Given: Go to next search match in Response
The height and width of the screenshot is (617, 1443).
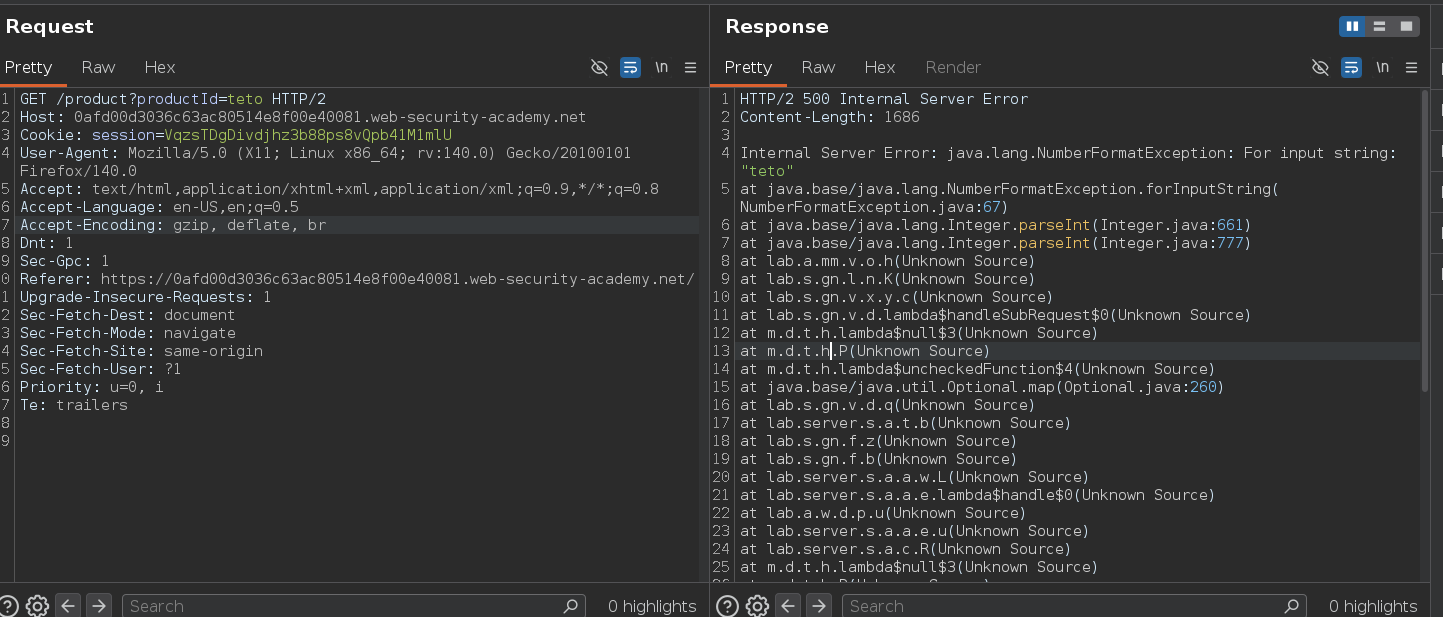Looking at the screenshot, I should click(x=819, y=605).
